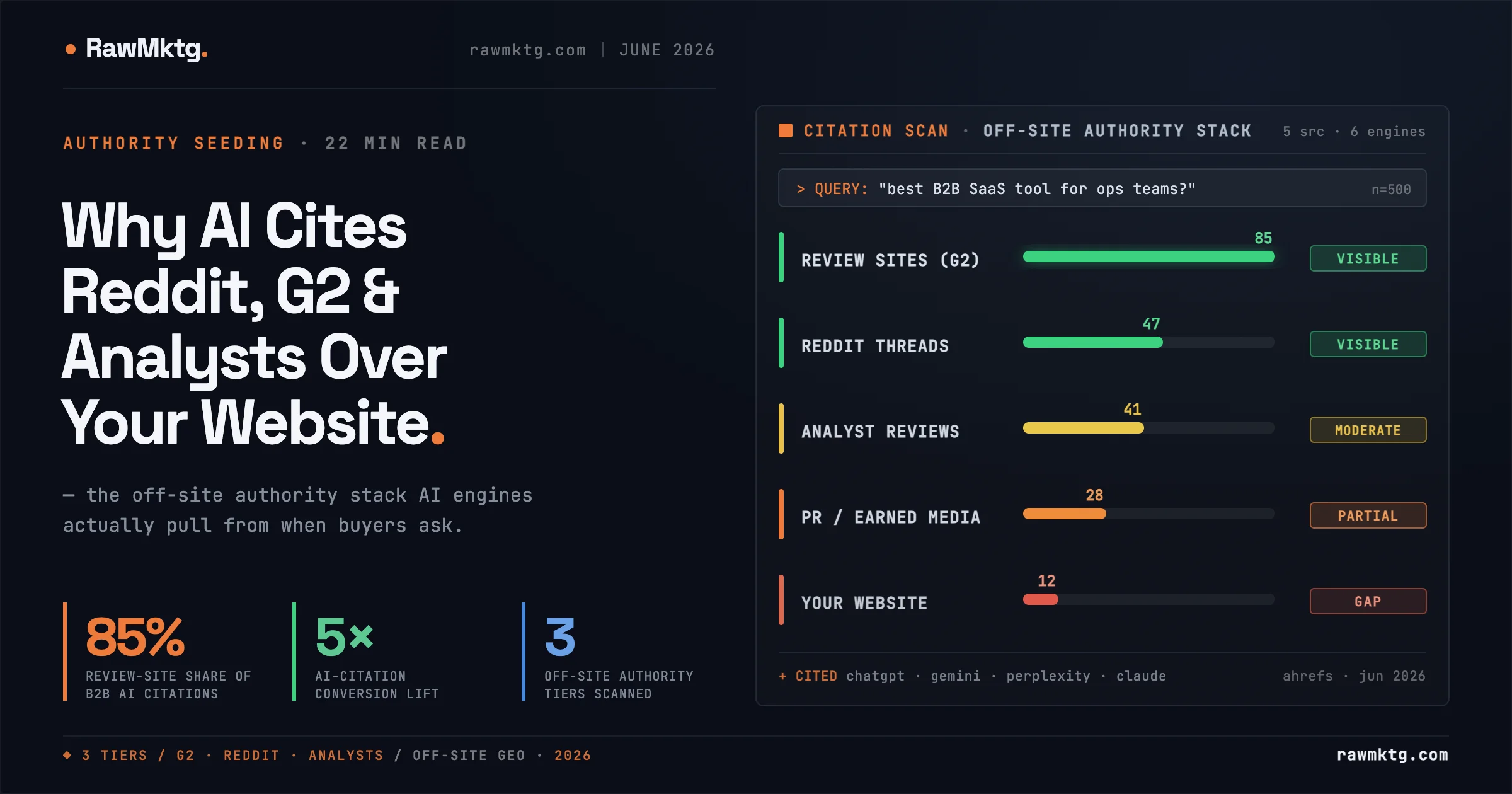Click the 'ahrefs · jun 2026' source note
This screenshot has height=794, width=1512.
click(x=1354, y=676)
